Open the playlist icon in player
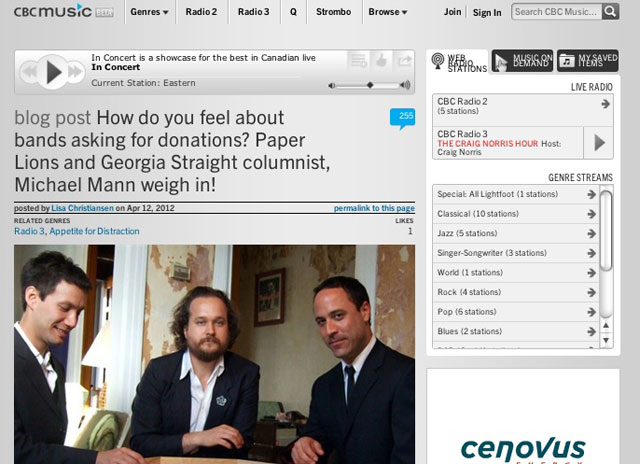 tap(359, 61)
